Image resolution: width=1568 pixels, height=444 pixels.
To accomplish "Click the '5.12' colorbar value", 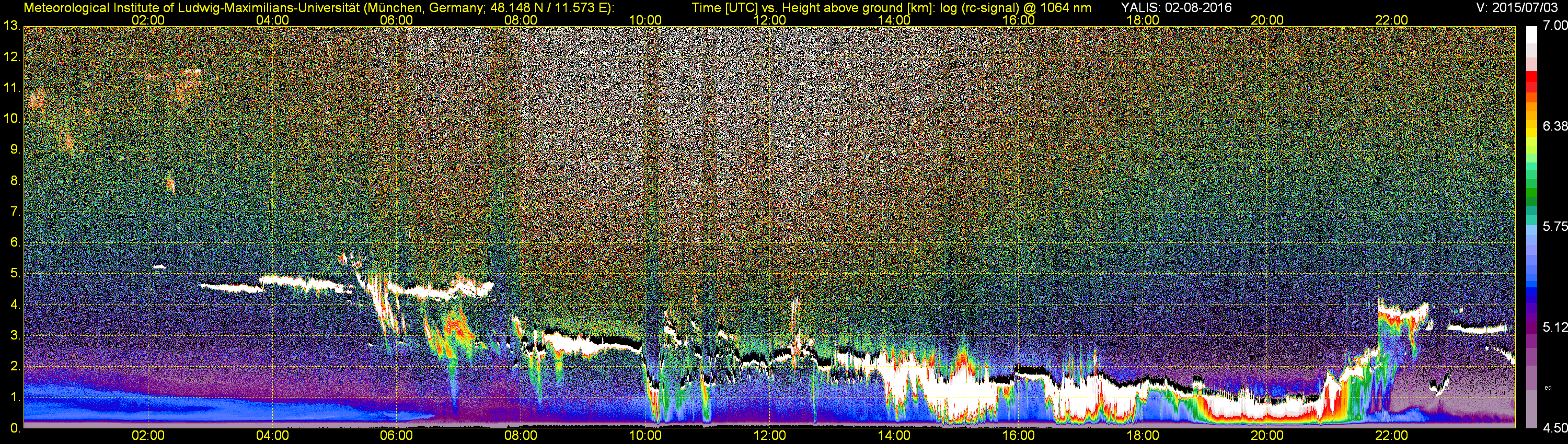I will coord(1554,327).
